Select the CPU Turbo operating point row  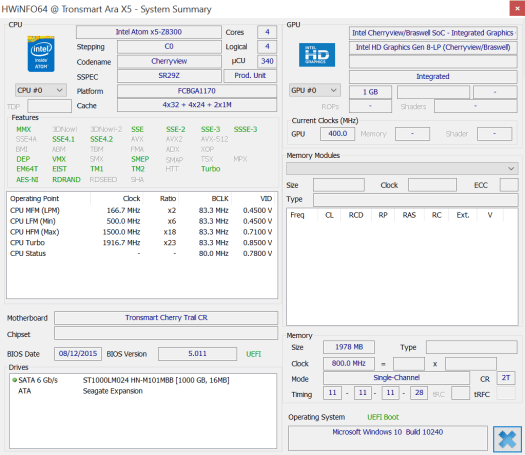tap(142, 243)
